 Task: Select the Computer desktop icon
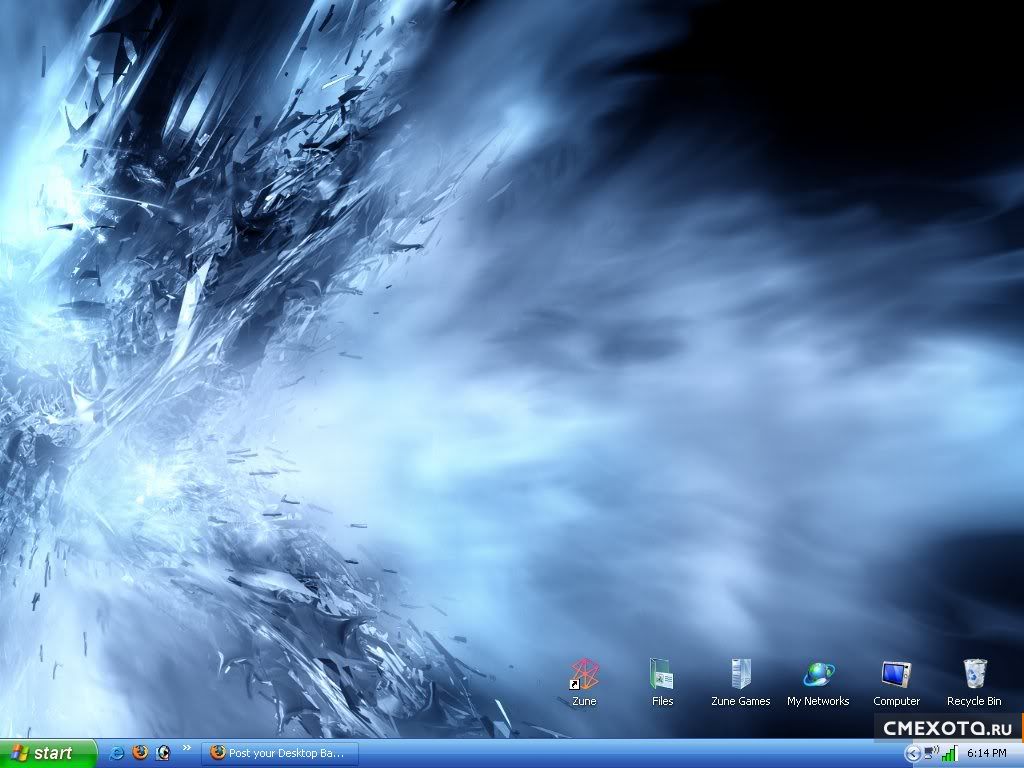[x=896, y=675]
